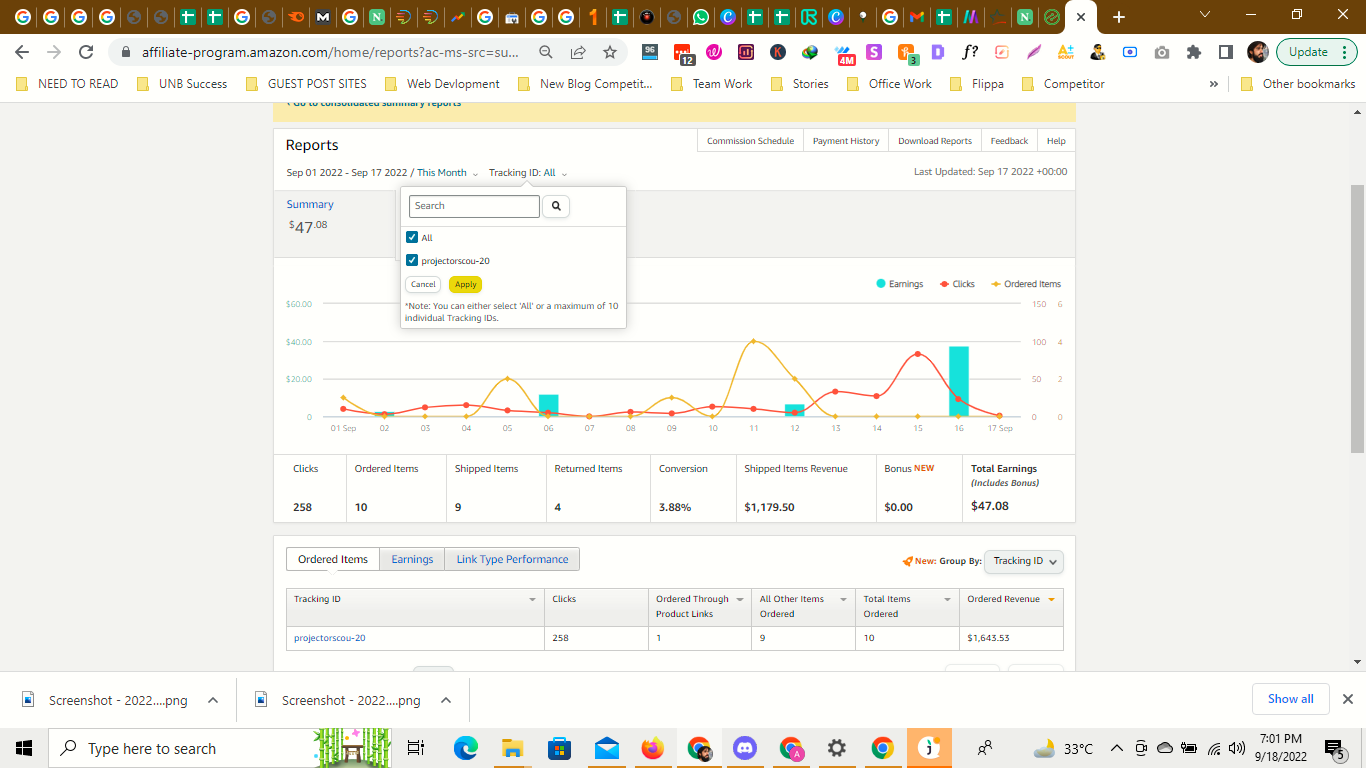Click the weather 33°C widget
The image size is (1366, 768).
pos(1062,748)
